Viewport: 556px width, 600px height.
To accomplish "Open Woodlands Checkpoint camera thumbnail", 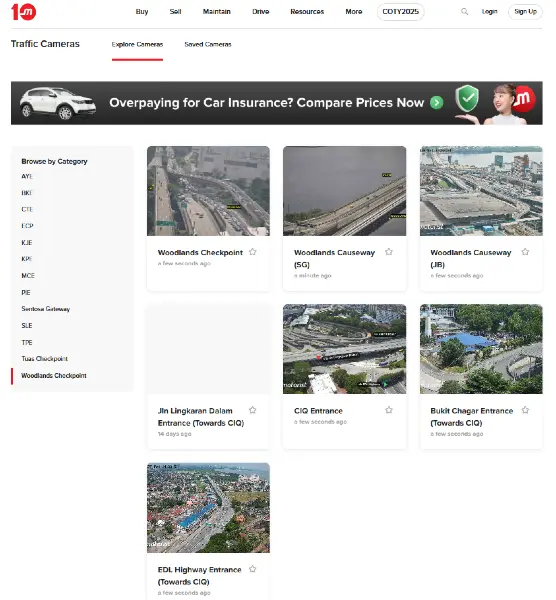I will click(208, 191).
